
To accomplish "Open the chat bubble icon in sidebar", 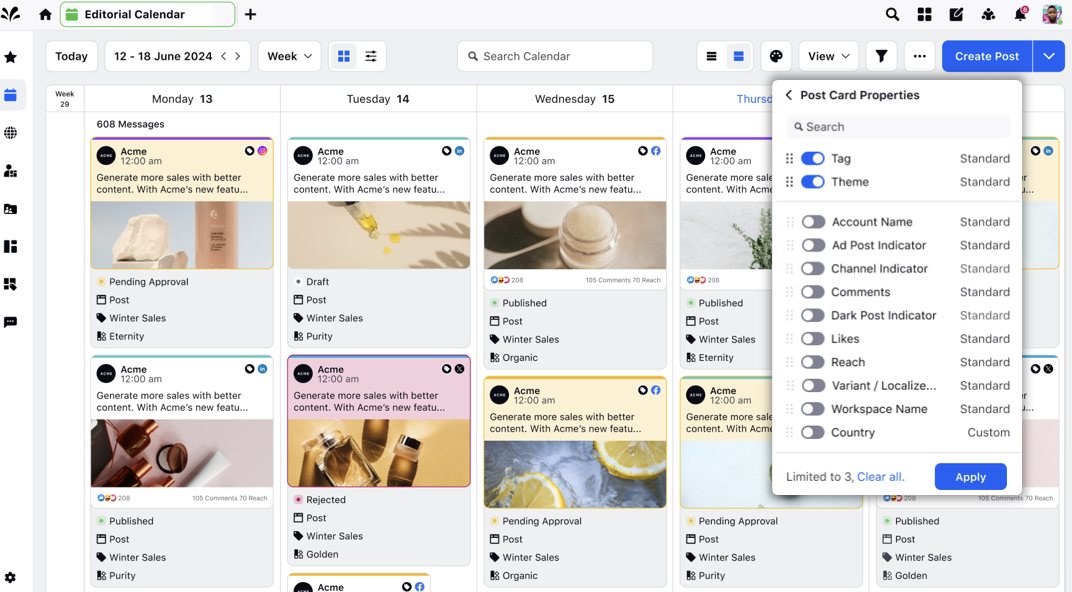I will coord(11,322).
